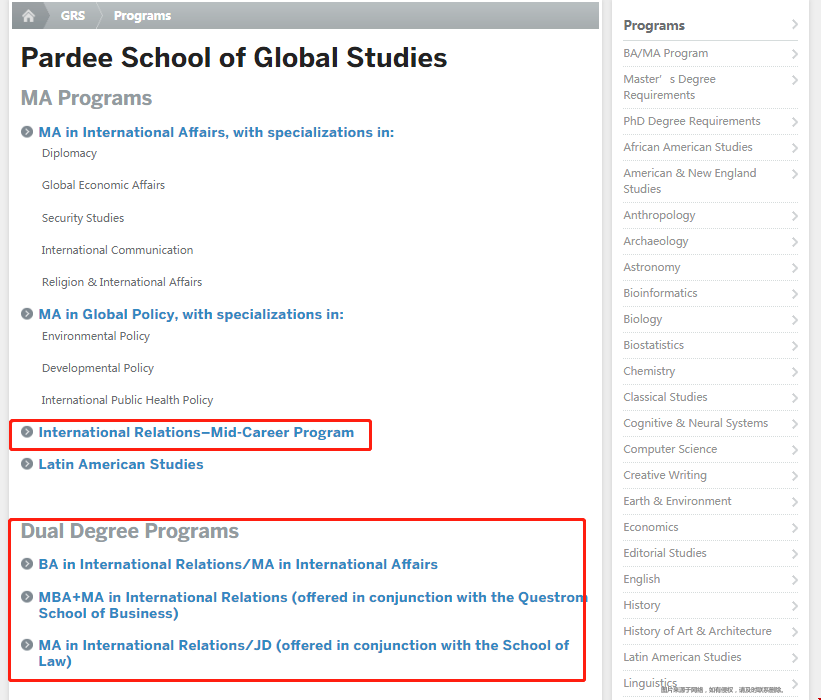This screenshot has width=821, height=700.
Task: Click bullet icon beside MA in Global Policy
Action: point(27,314)
